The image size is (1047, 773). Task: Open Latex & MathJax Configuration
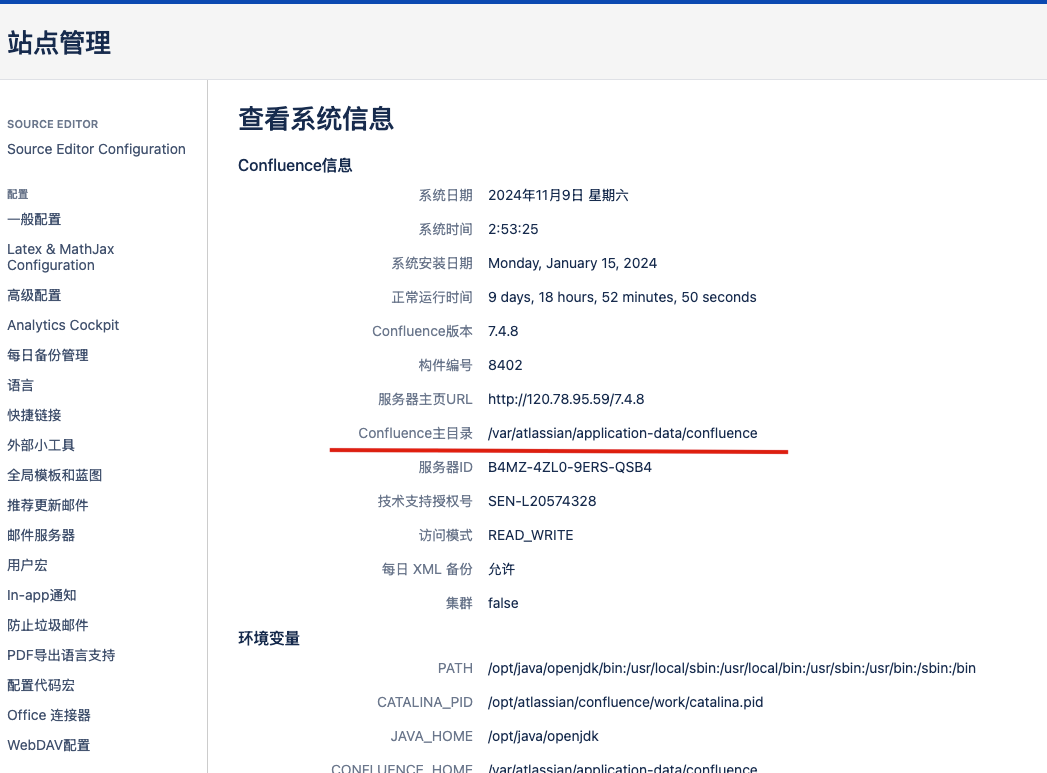pos(61,257)
